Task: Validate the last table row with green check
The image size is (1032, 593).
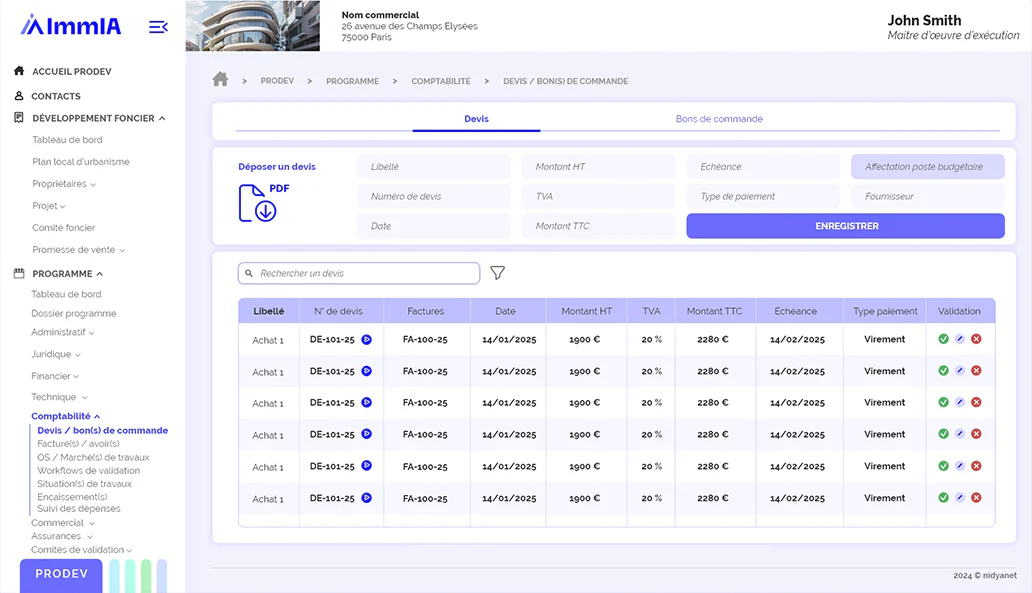Action: coord(943,498)
